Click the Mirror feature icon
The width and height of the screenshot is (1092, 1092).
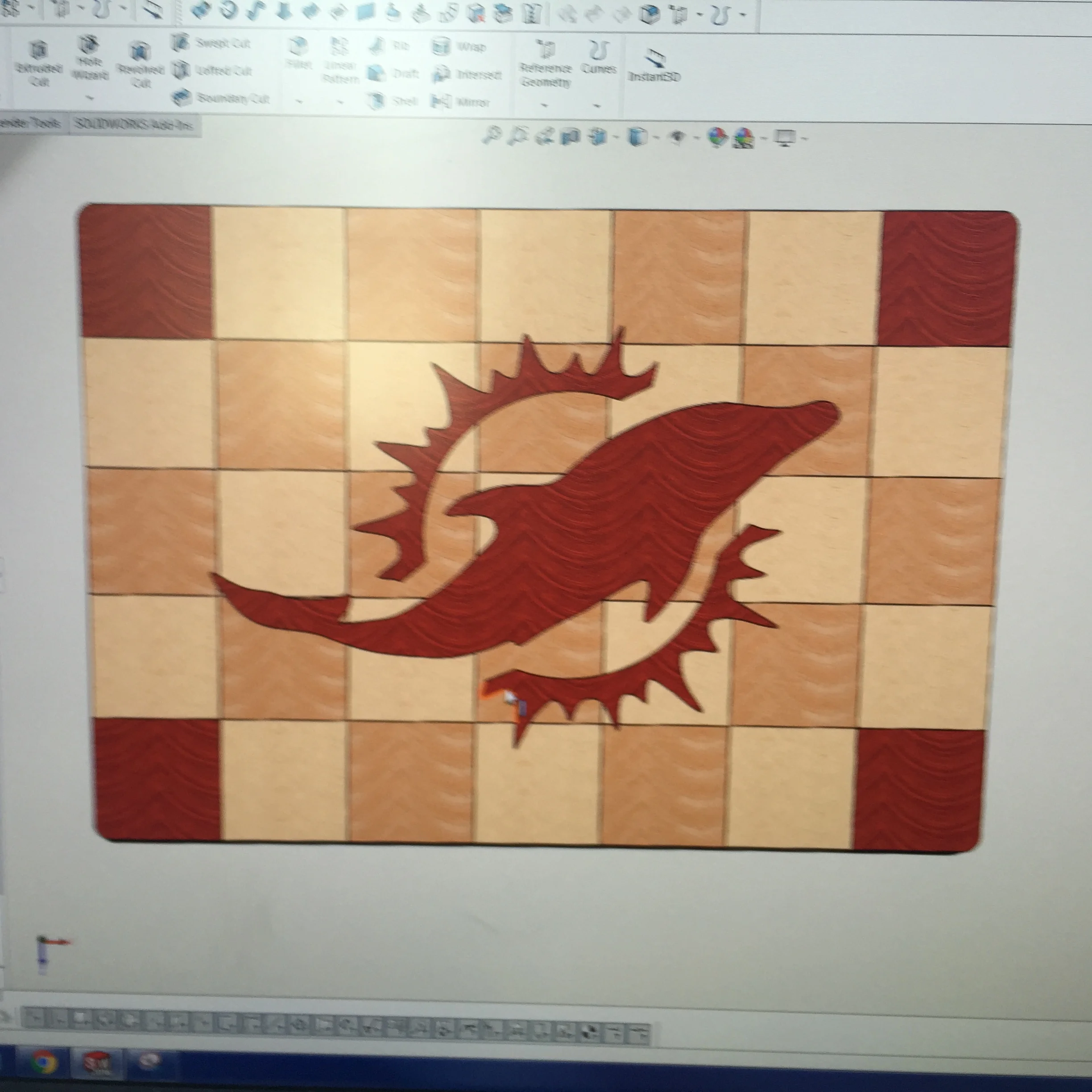[x=441, y=102]
